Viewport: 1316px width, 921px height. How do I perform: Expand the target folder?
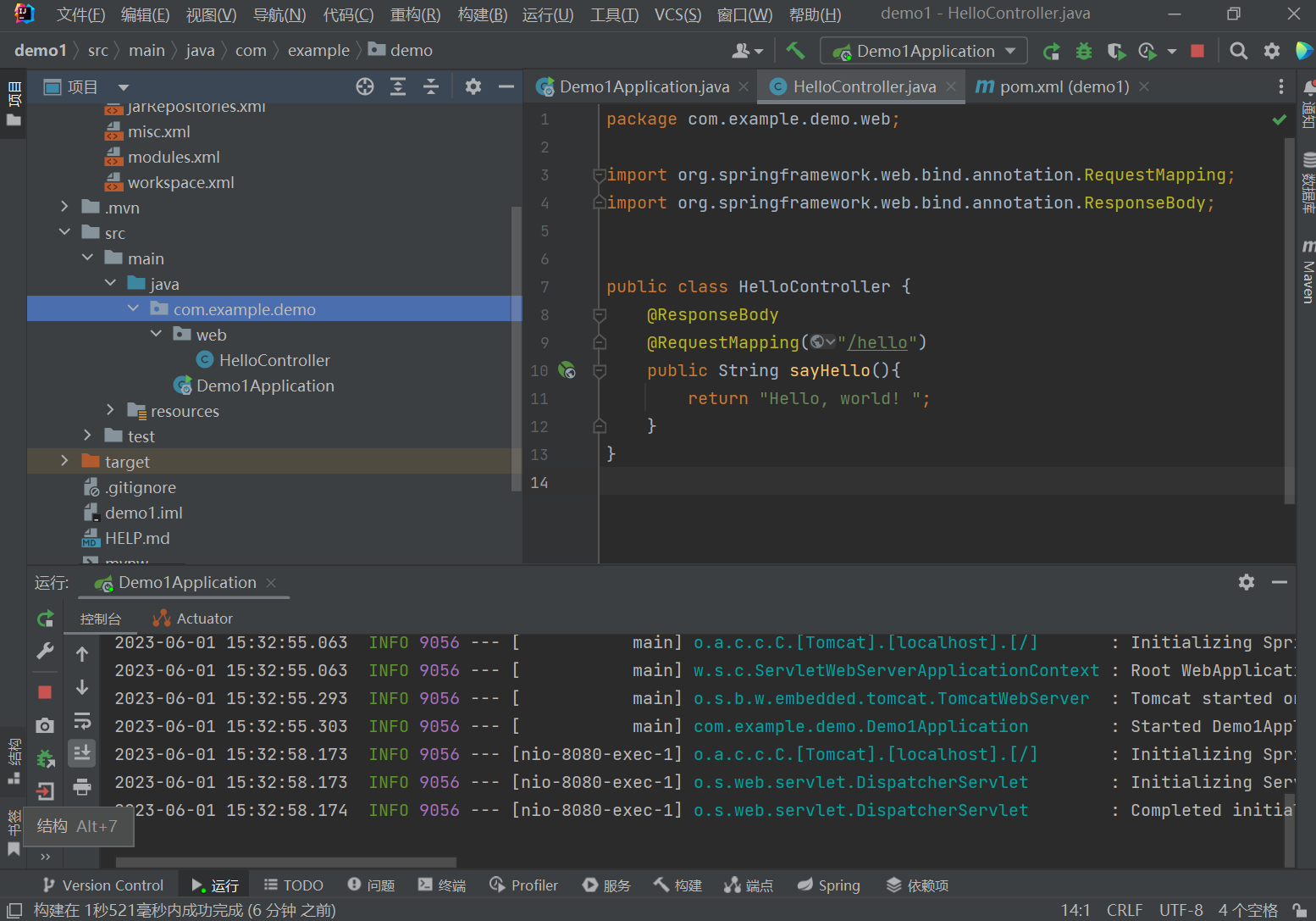(x=64, y=461)
